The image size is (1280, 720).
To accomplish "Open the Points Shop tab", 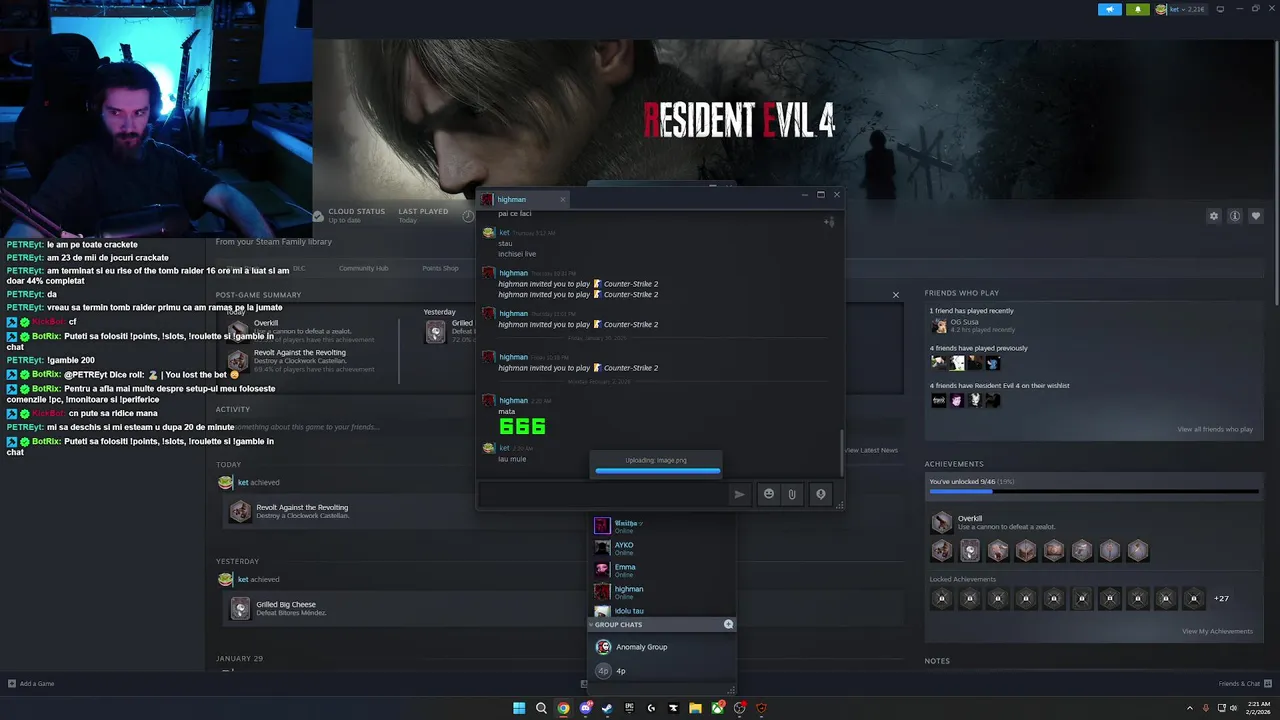I will click(x=440, y=268).
